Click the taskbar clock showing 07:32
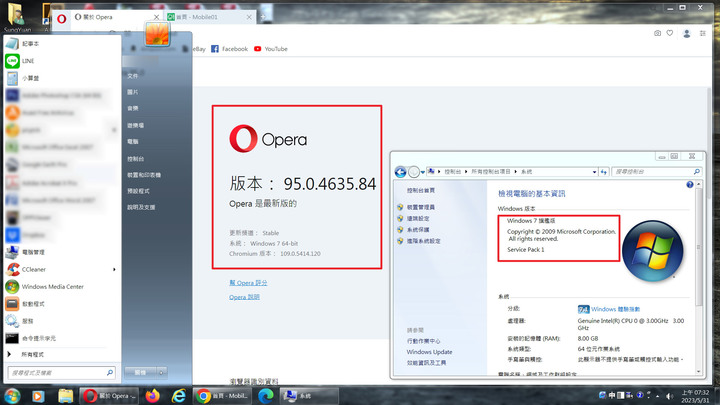The width and height of the screenshot is (720, 405). point(695,396)
